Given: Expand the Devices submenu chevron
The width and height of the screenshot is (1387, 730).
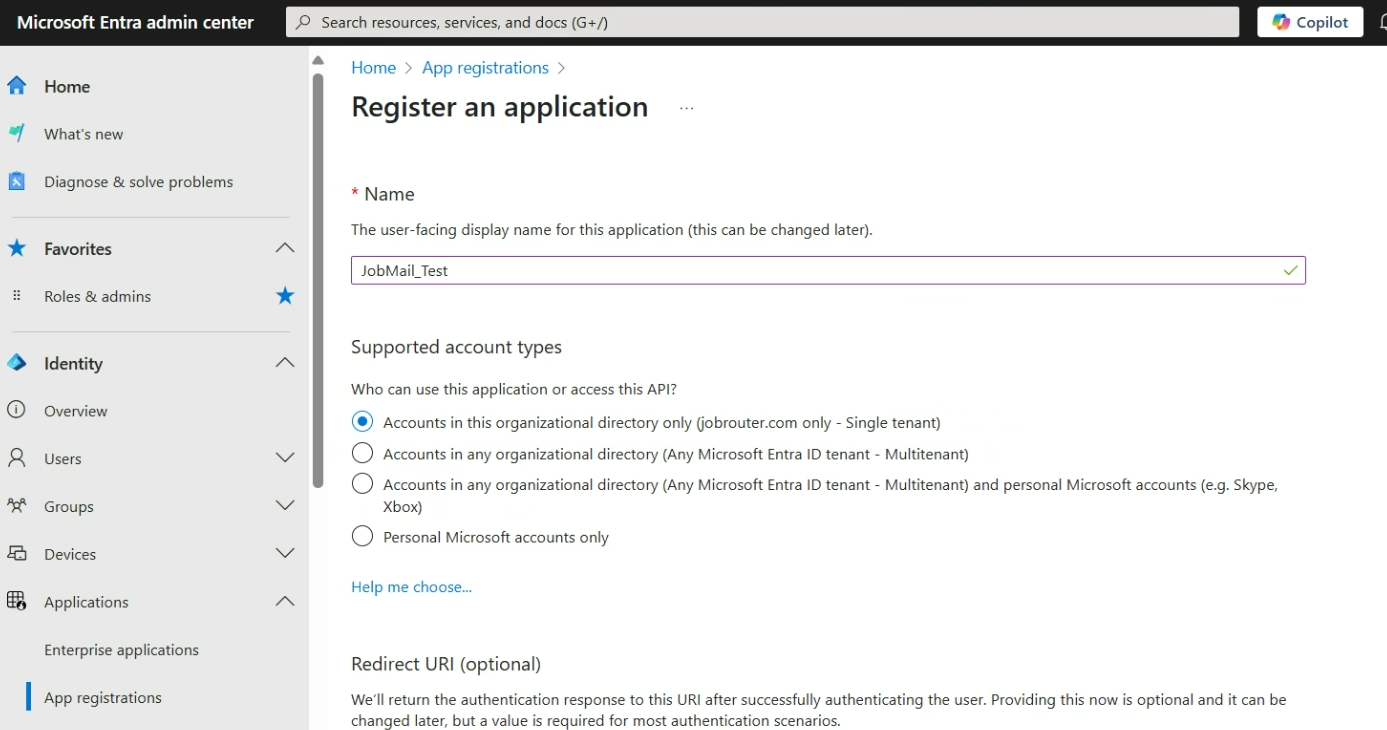Looking at the screenshot, I should click(x=285, y=553).
